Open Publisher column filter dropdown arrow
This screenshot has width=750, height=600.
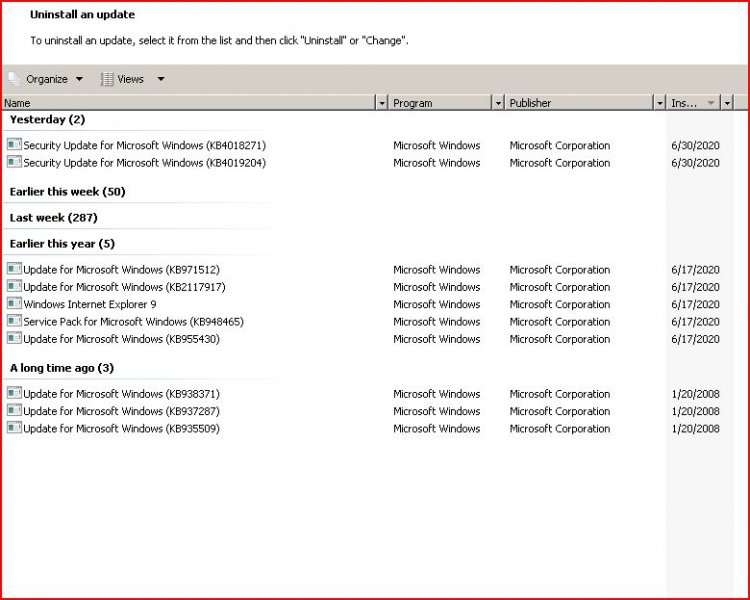coord(659,103)
